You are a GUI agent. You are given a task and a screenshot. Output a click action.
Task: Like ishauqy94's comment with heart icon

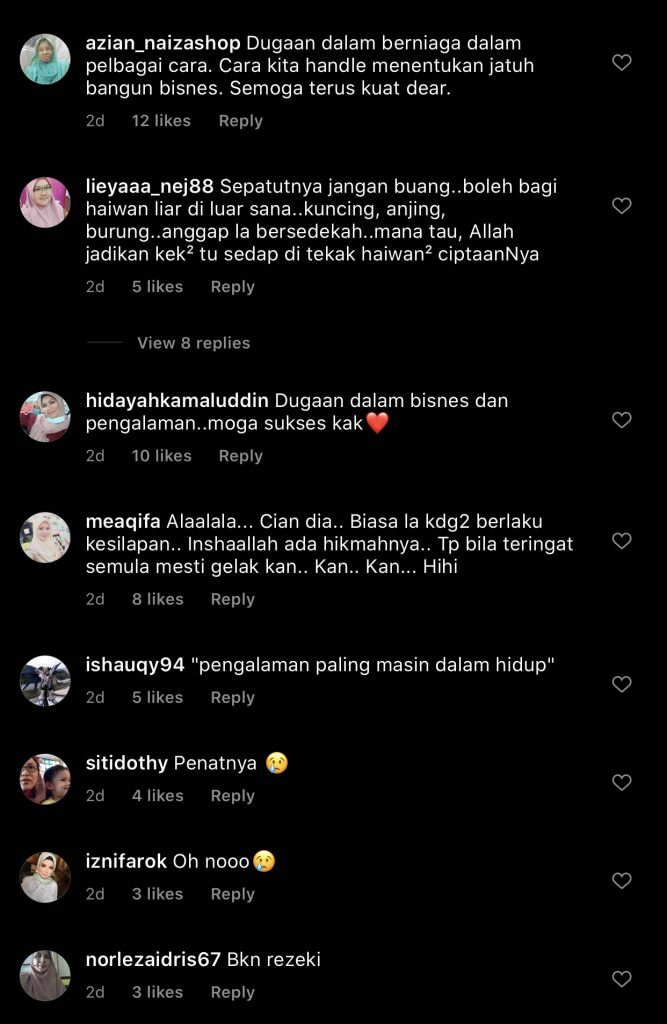[x=621, y=684]
